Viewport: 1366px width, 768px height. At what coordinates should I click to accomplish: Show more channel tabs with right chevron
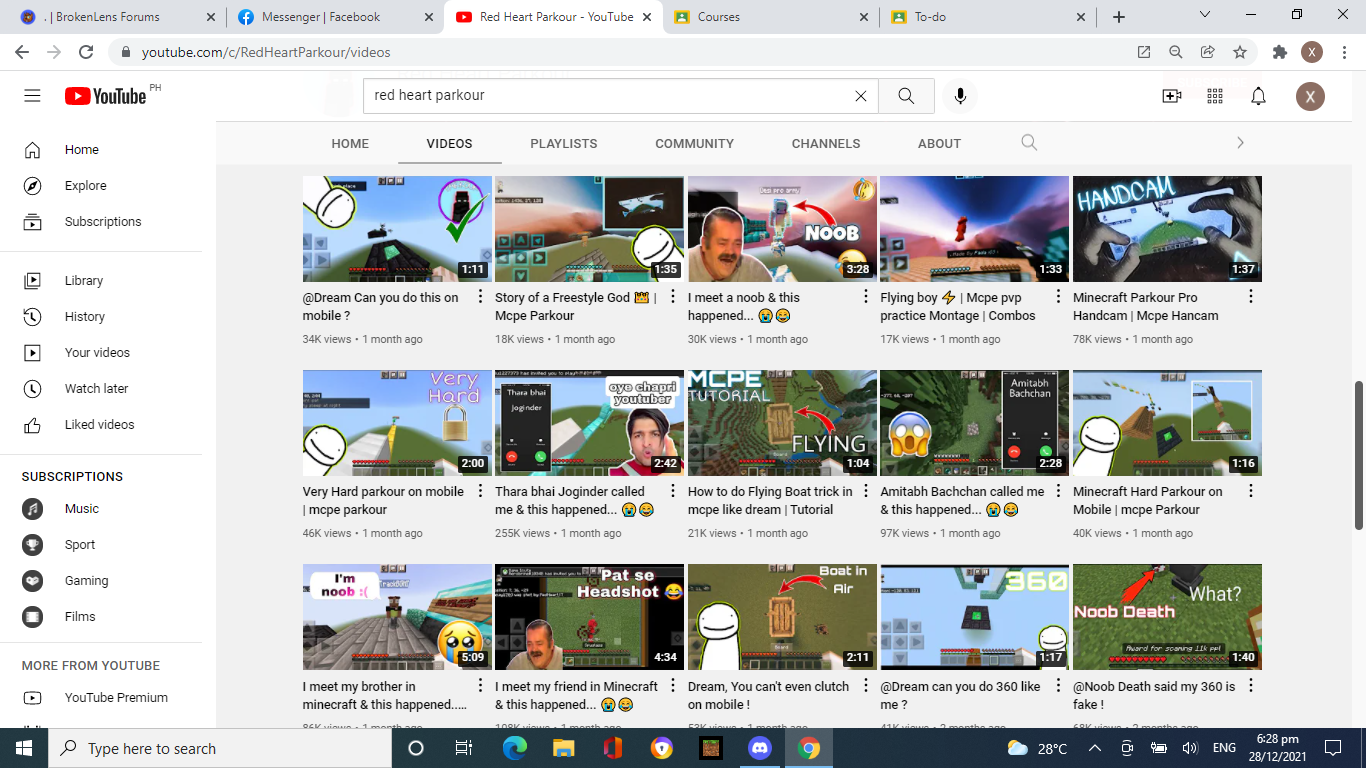(1240, 143)
